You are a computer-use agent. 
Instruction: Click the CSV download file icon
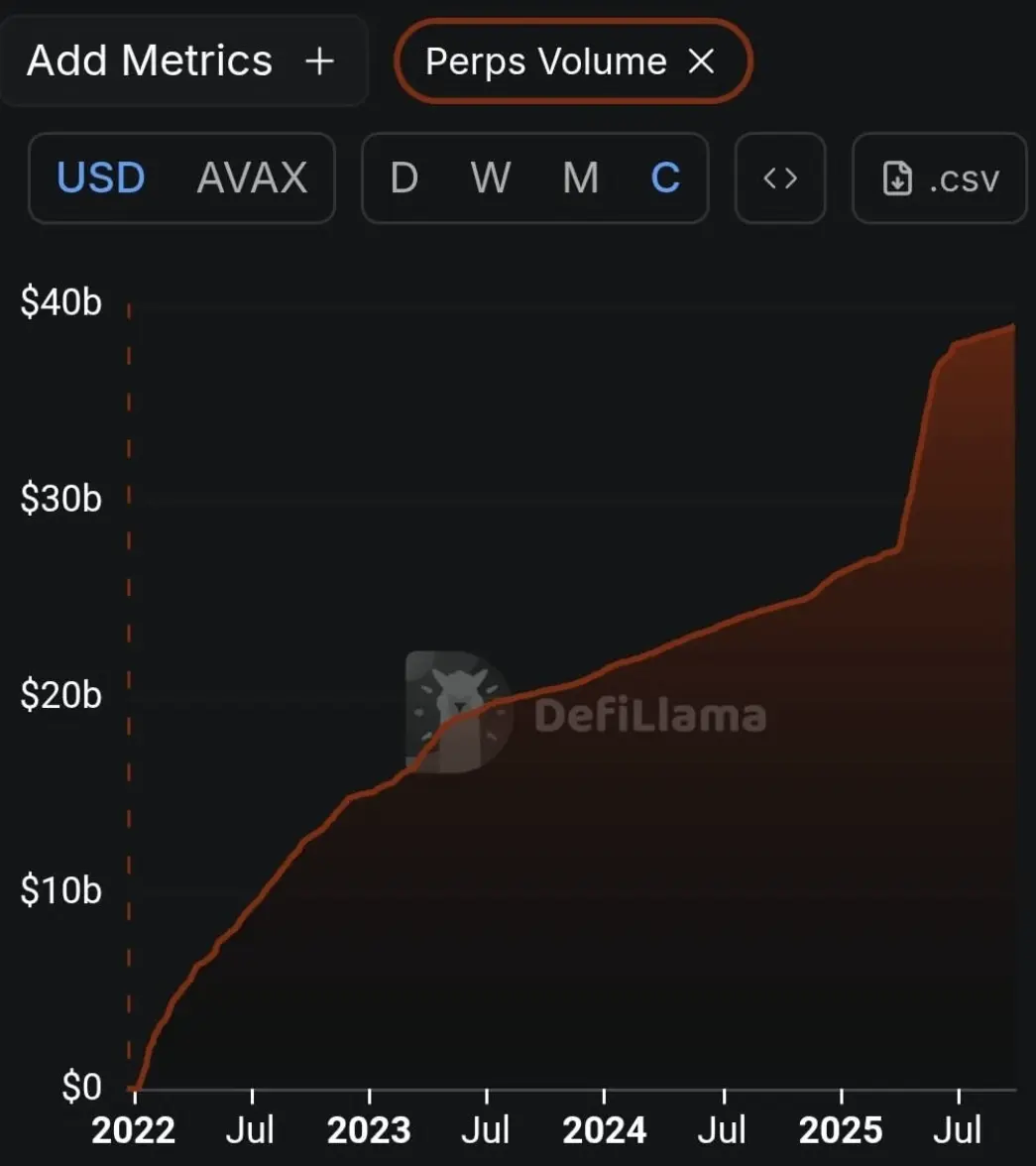tap(897, 178)
